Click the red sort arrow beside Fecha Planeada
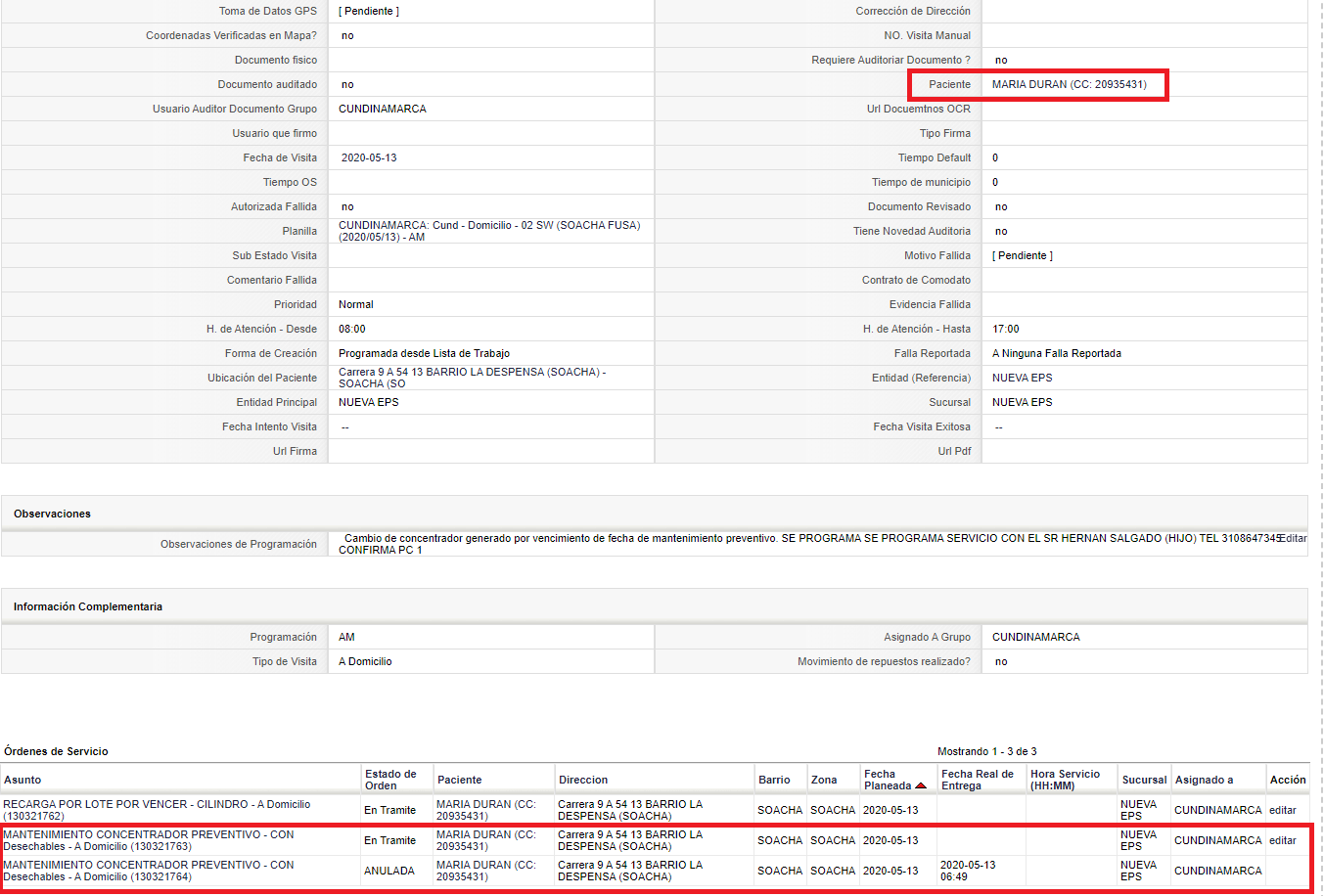 click(x=921, y=785)
